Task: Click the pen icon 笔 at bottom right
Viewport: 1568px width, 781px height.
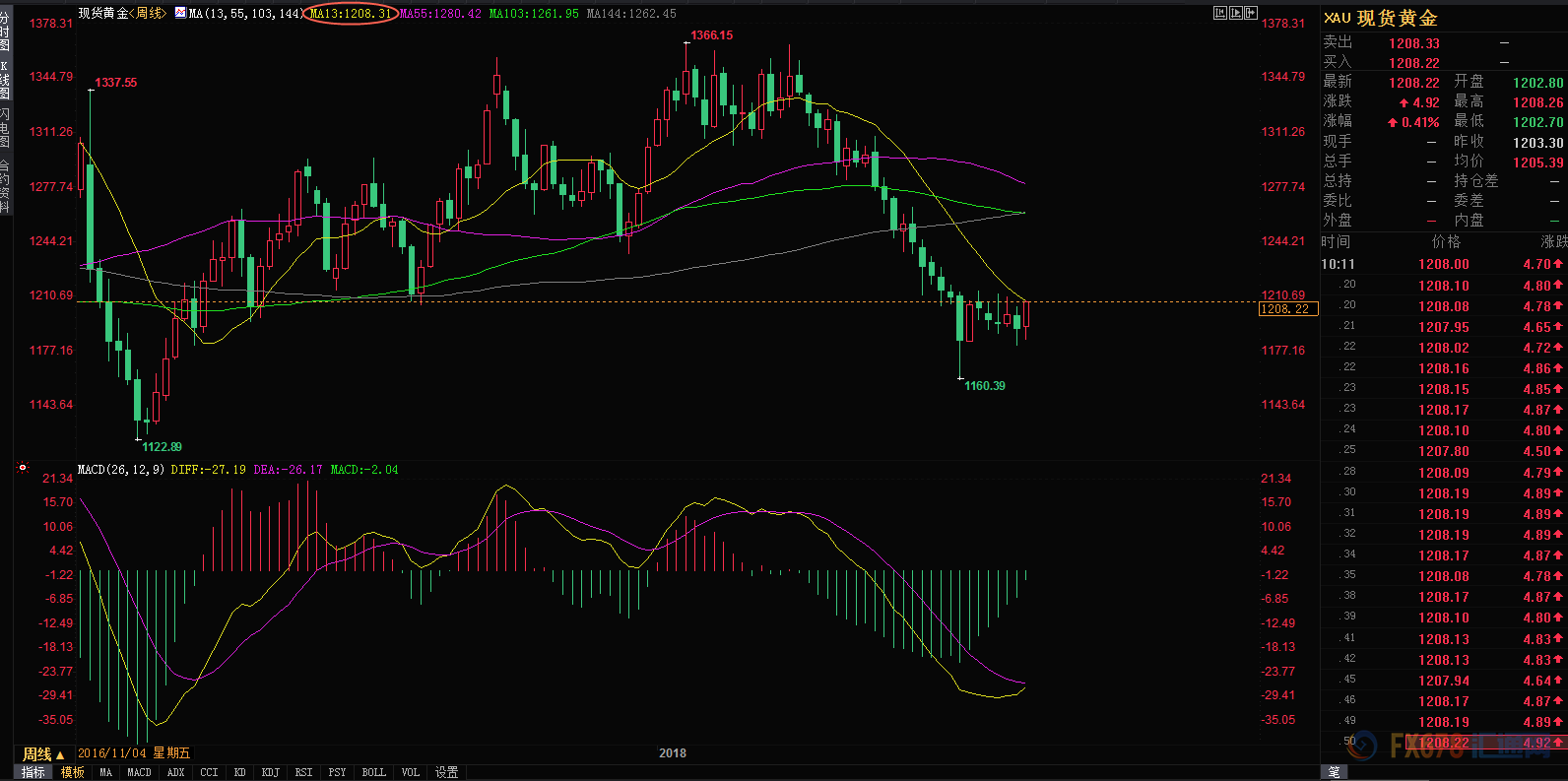Action: pyautogui.click(x=1334, y=772)
